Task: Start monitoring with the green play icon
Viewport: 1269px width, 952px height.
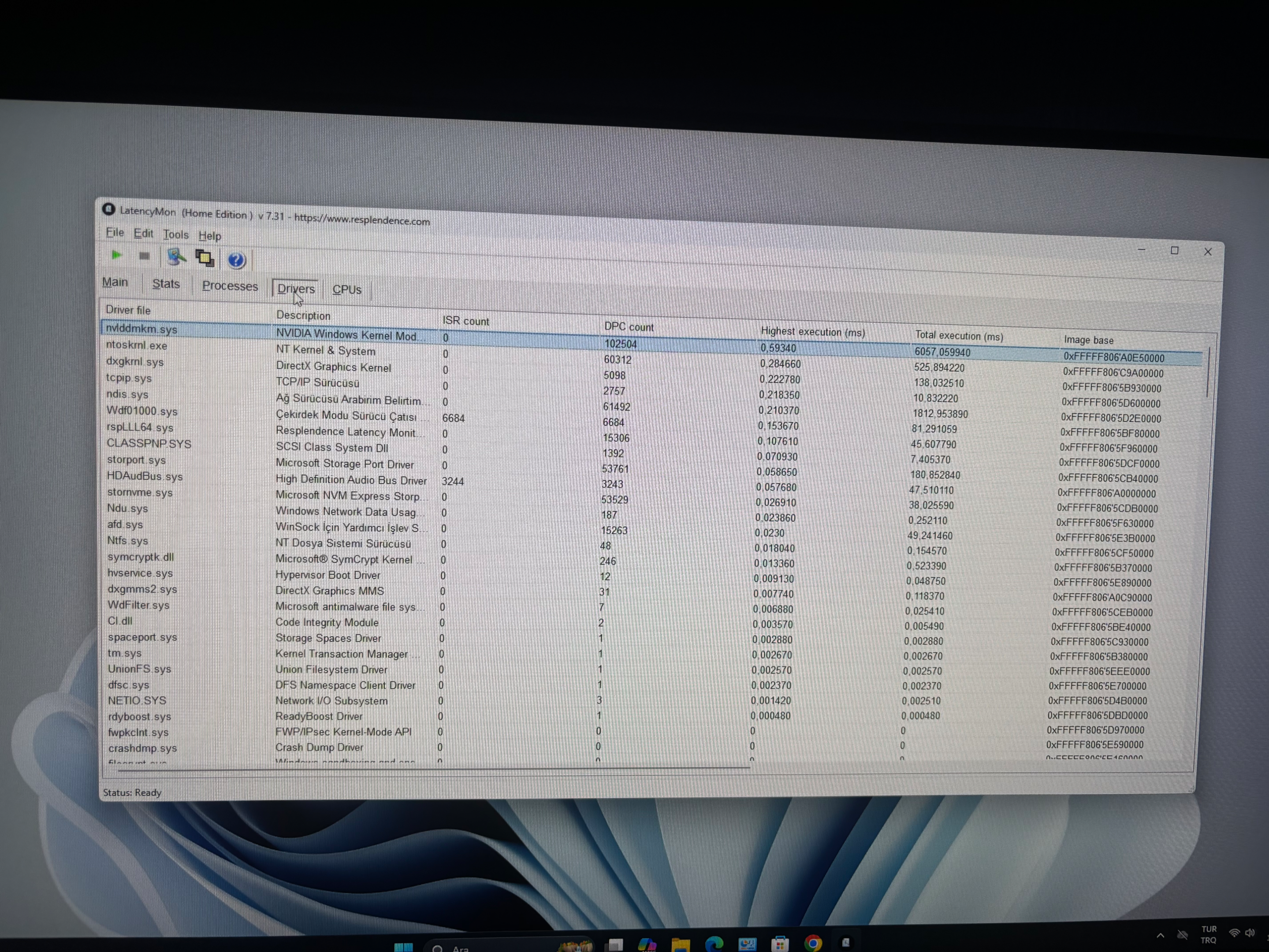Action: (116, 255)
